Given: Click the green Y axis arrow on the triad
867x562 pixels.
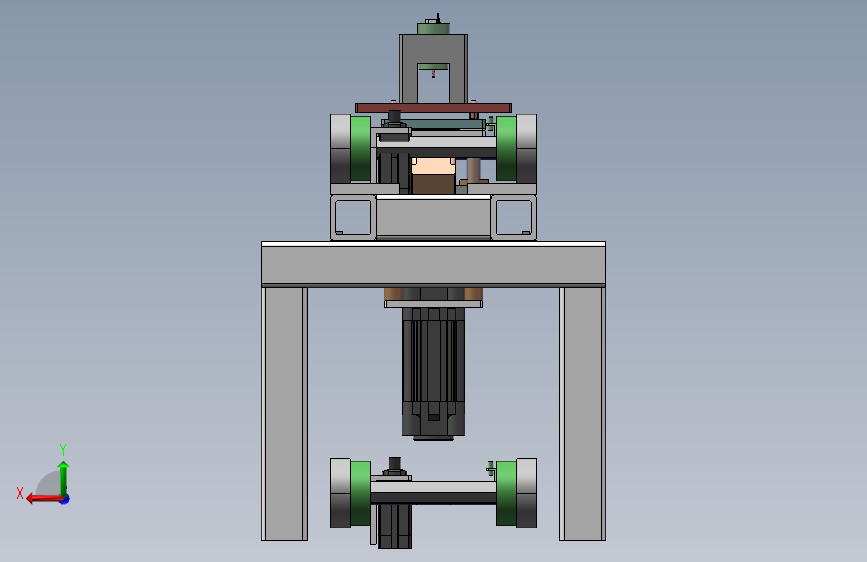Looking at the screenshot, I should 64,479.
